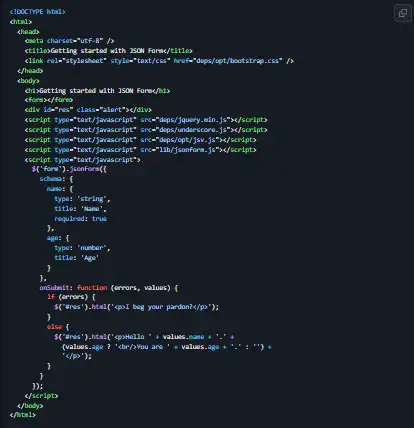Click the meta charset="utf-8" line
This screenshot has width=414, height=428.
pyautogui.click(x=69, y=41)
